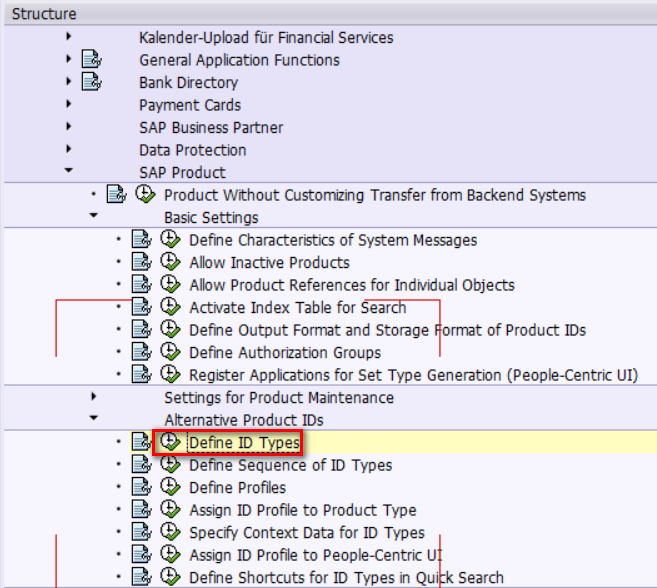Execute Define Shortcuts for ID Types in Quick Search
This screenshot has height=588, width=657.
pyautogui.click(x=170, y=577)
